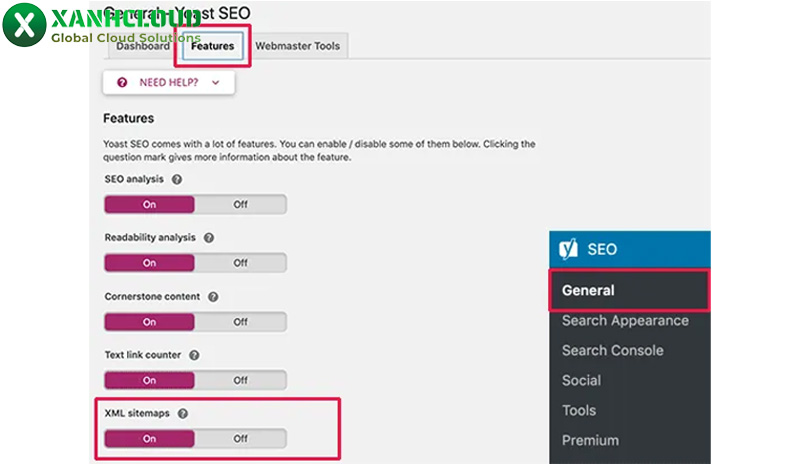
Task: Disable XML sitemaps with Off
Action: click(240, 438)
